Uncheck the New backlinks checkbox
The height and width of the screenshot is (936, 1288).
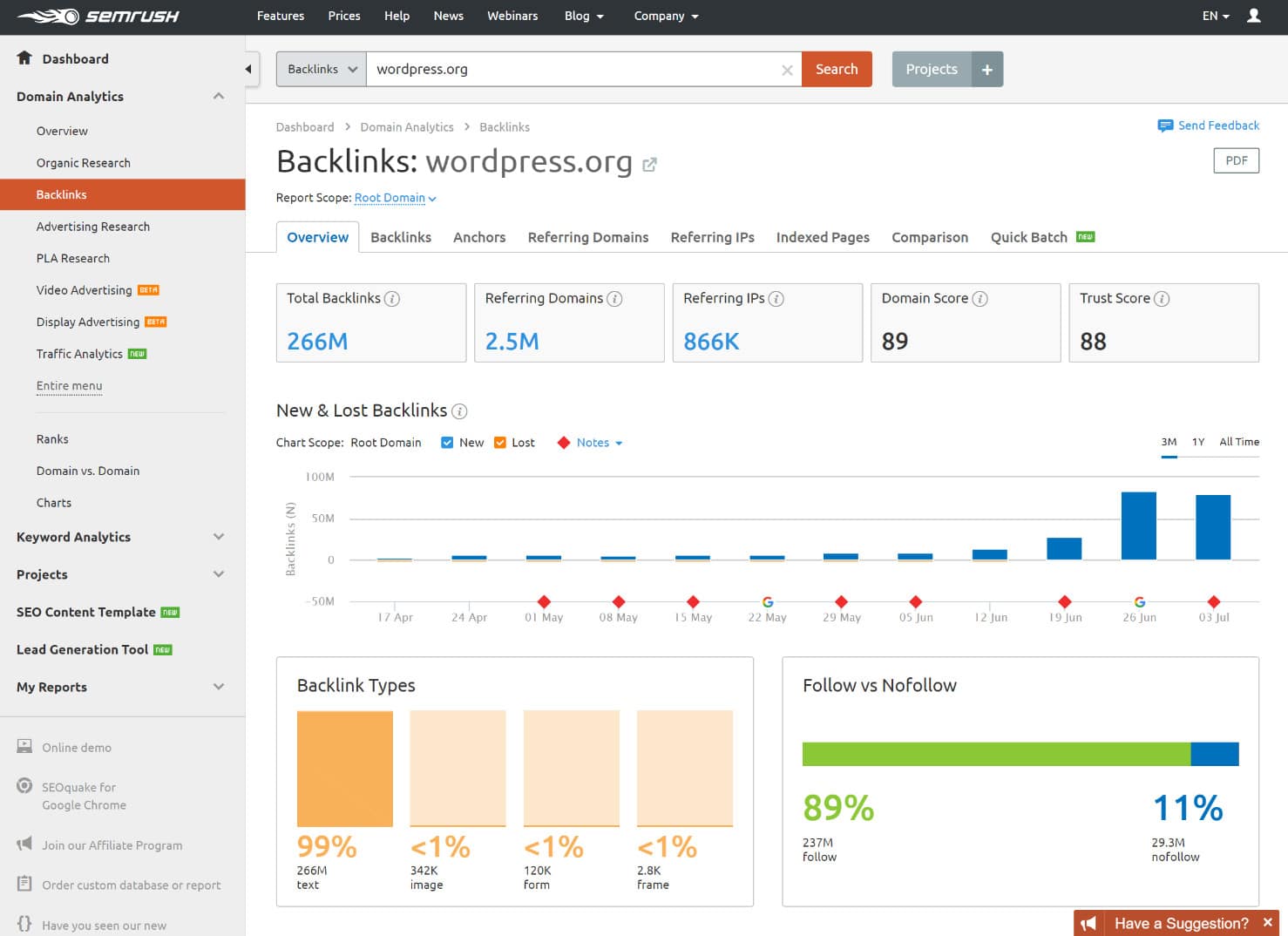[447, 442]
